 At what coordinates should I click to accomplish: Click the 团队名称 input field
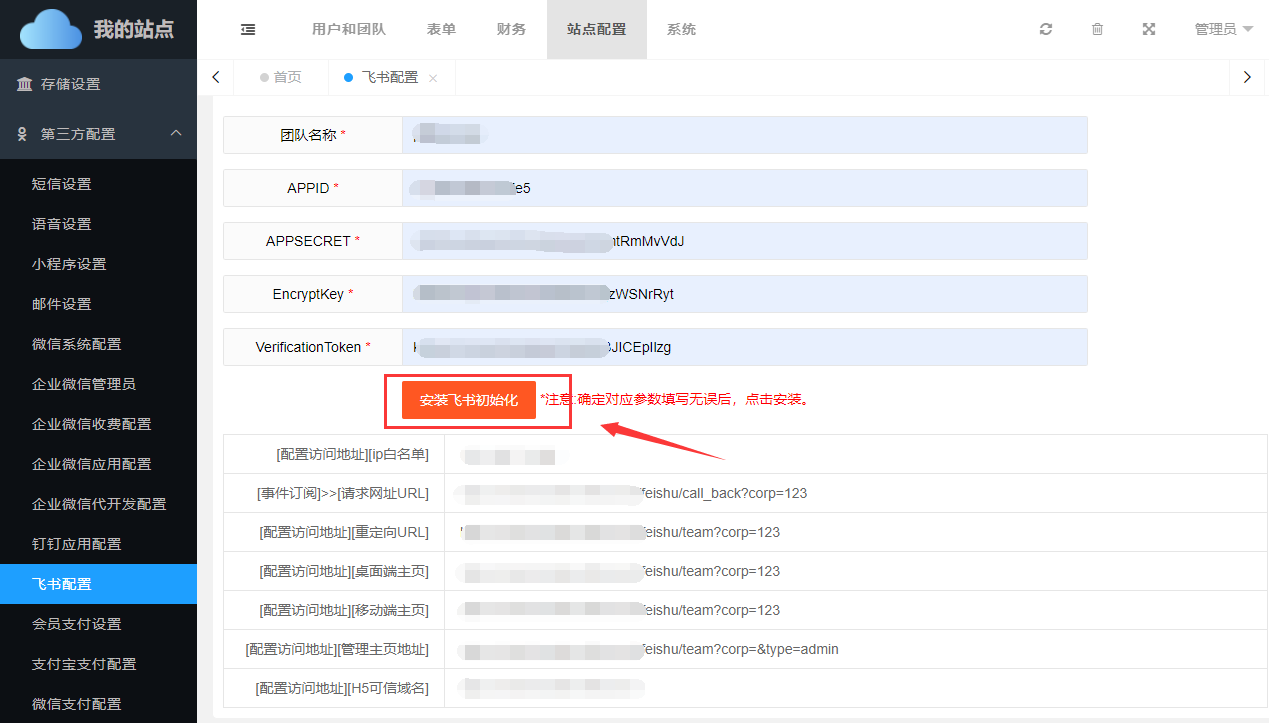point(744,135)
